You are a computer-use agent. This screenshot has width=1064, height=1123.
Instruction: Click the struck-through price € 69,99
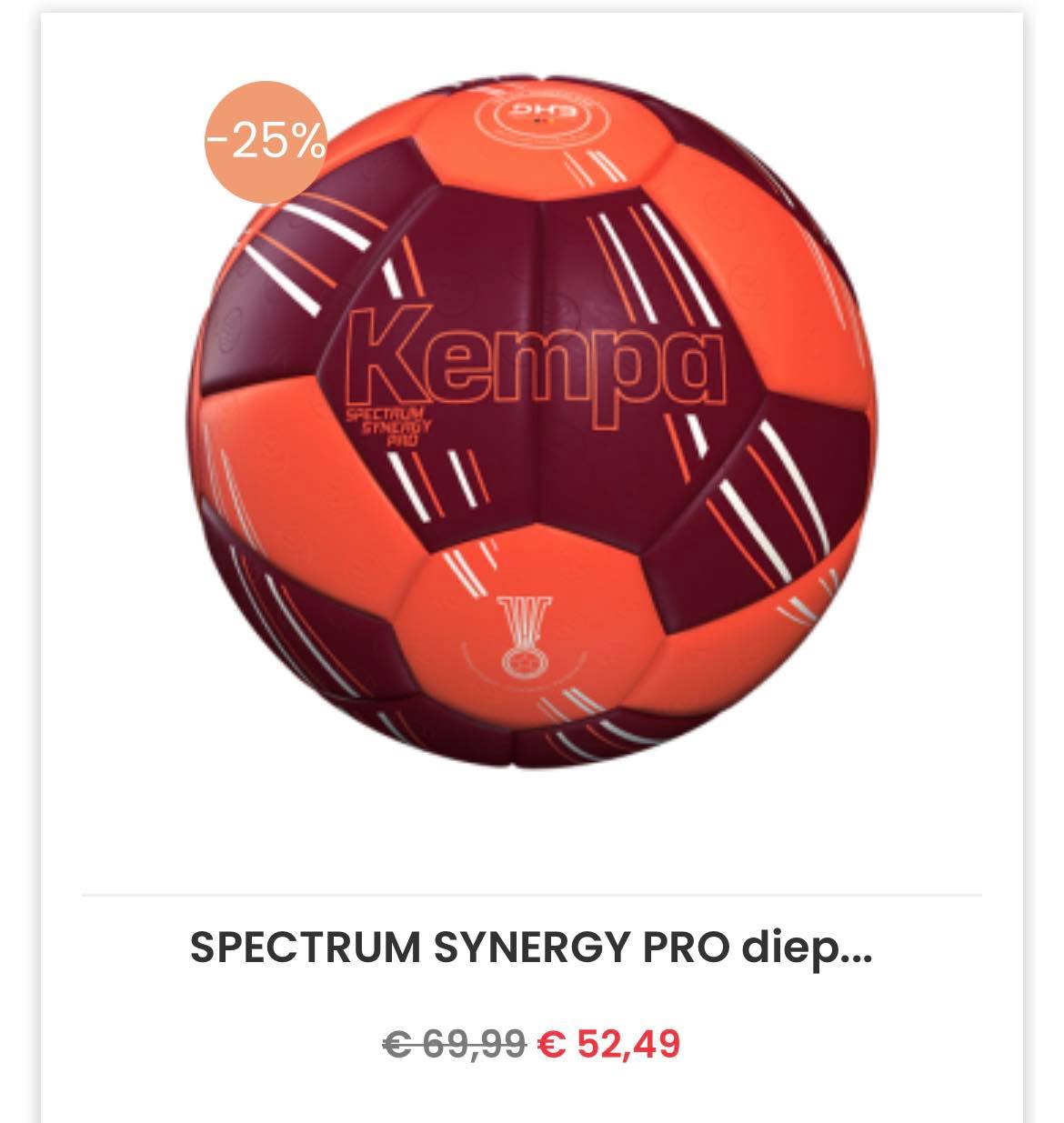coord(455,1043)
